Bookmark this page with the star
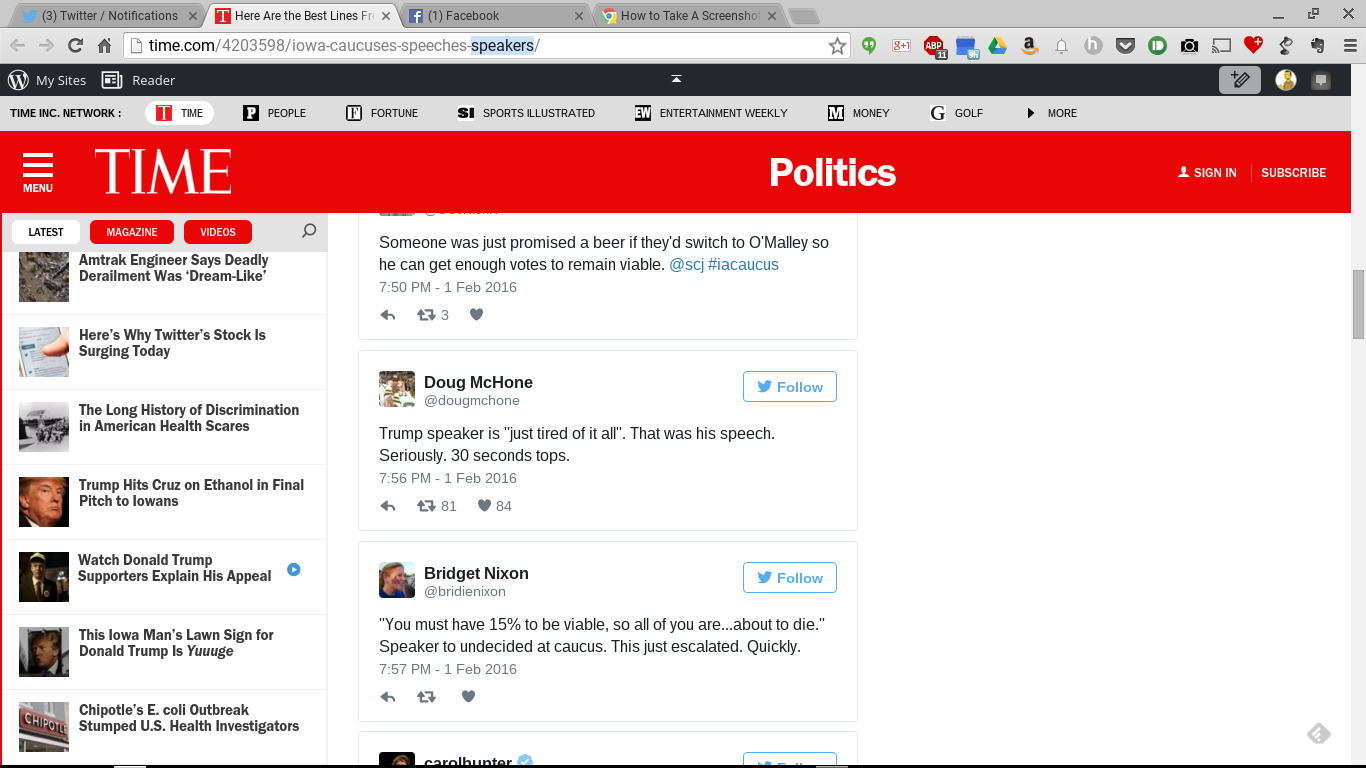 pos(837,45)
